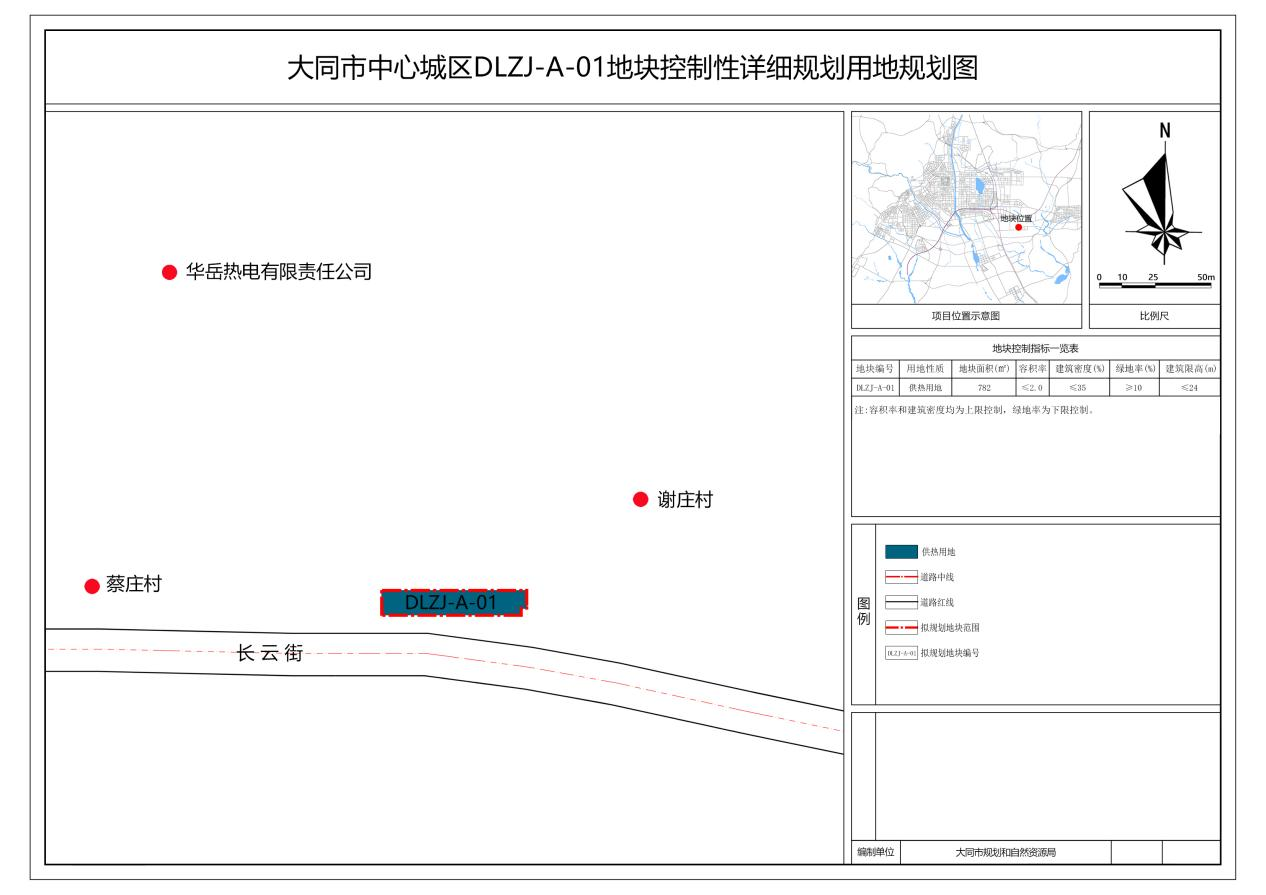Screen dimensions: 1266x895
Task: Click the 拟规划地块范围 legend symbol
Action: pyautogui.click(x=901, y=628)
